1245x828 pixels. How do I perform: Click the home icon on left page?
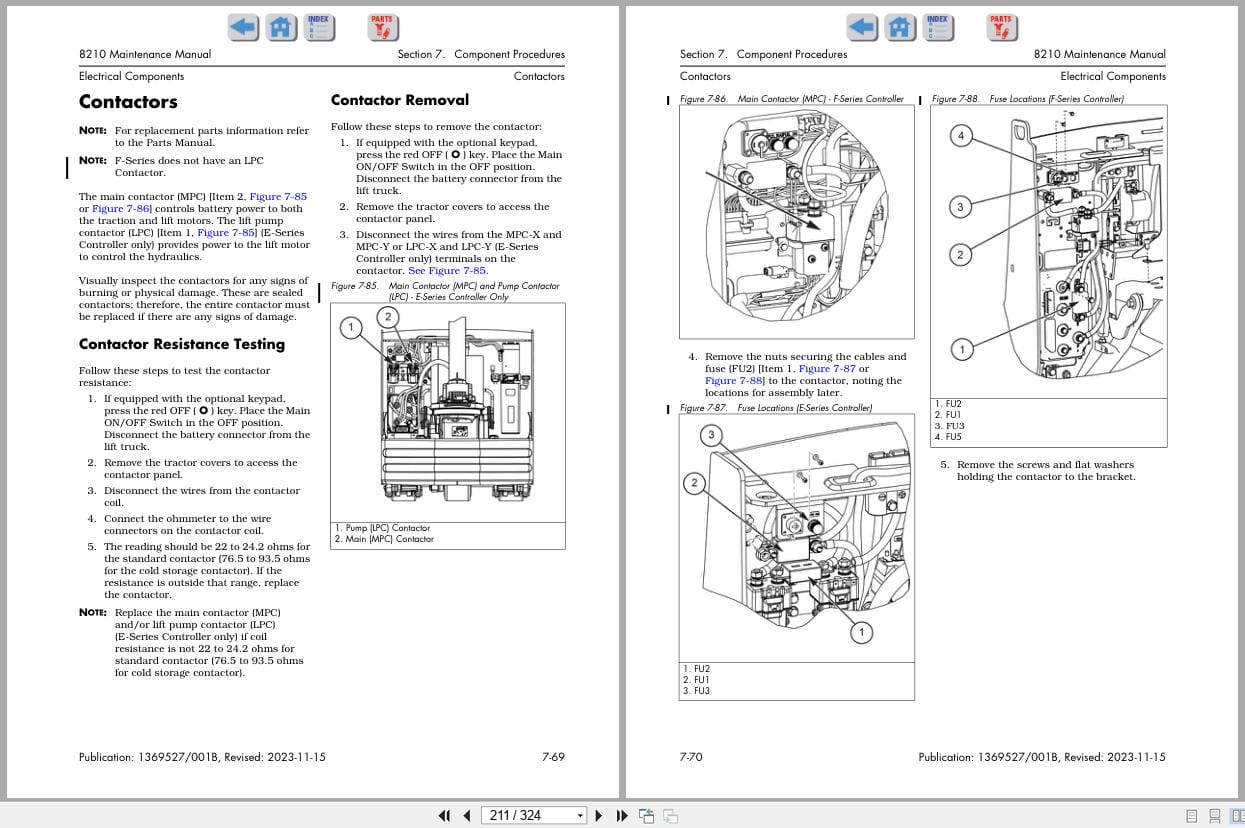coord(282,27)
